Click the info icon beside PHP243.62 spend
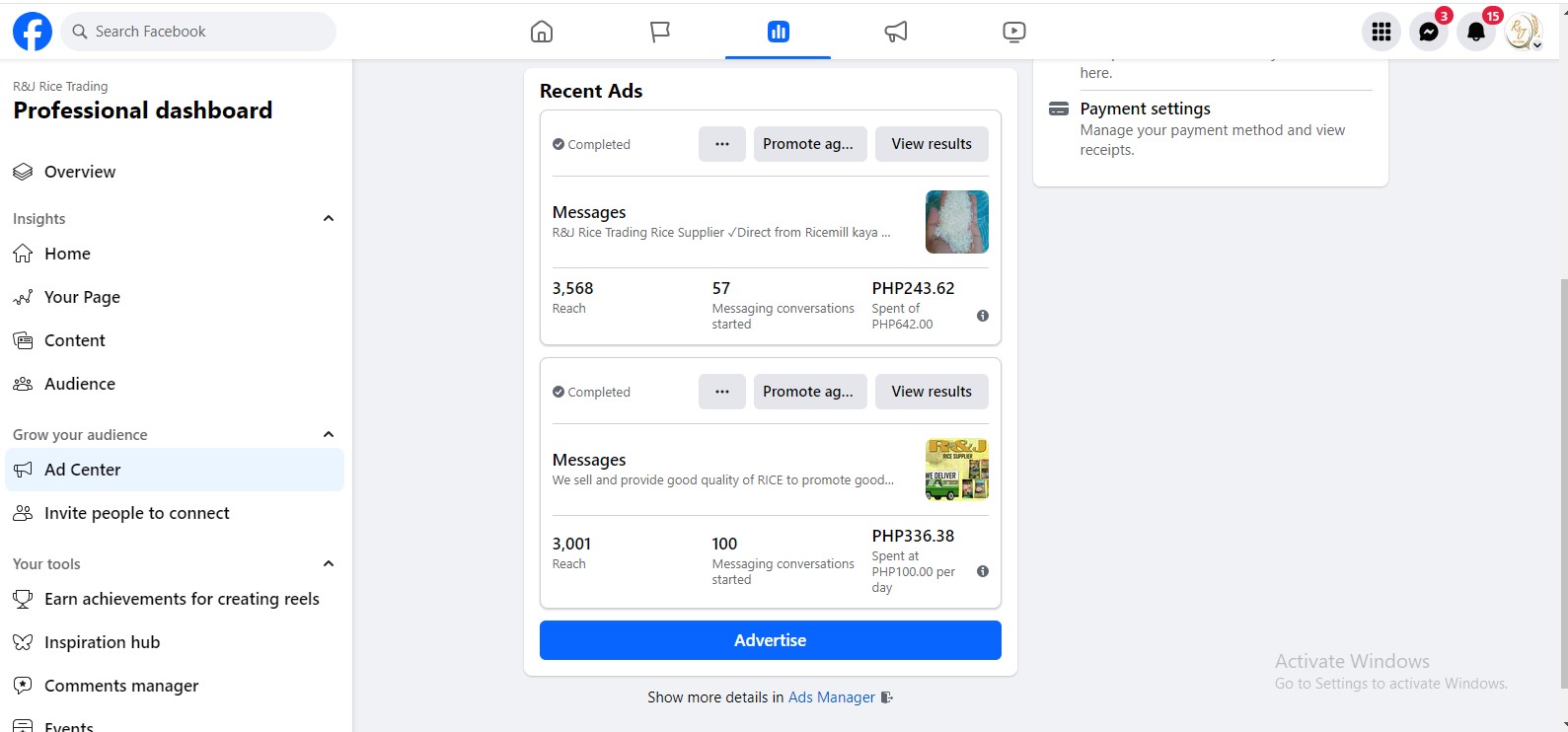 [x=983, y=316]
